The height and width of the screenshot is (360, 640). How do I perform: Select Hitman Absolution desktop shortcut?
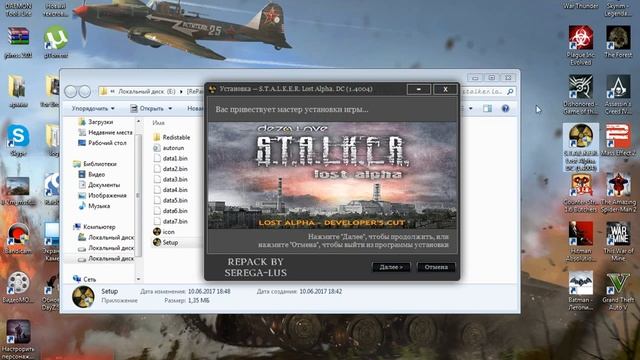[x=580, y=242]
